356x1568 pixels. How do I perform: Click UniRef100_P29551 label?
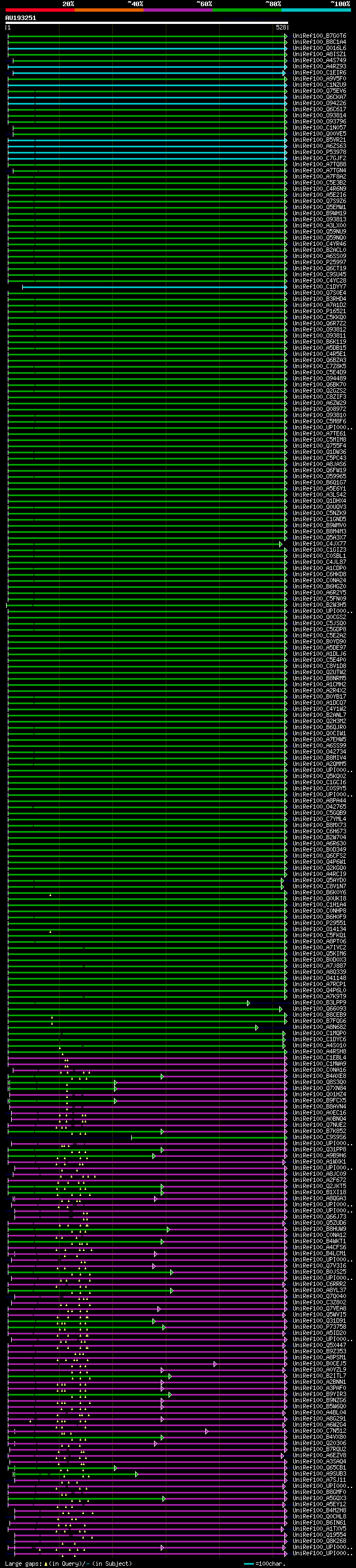[319, 923]
